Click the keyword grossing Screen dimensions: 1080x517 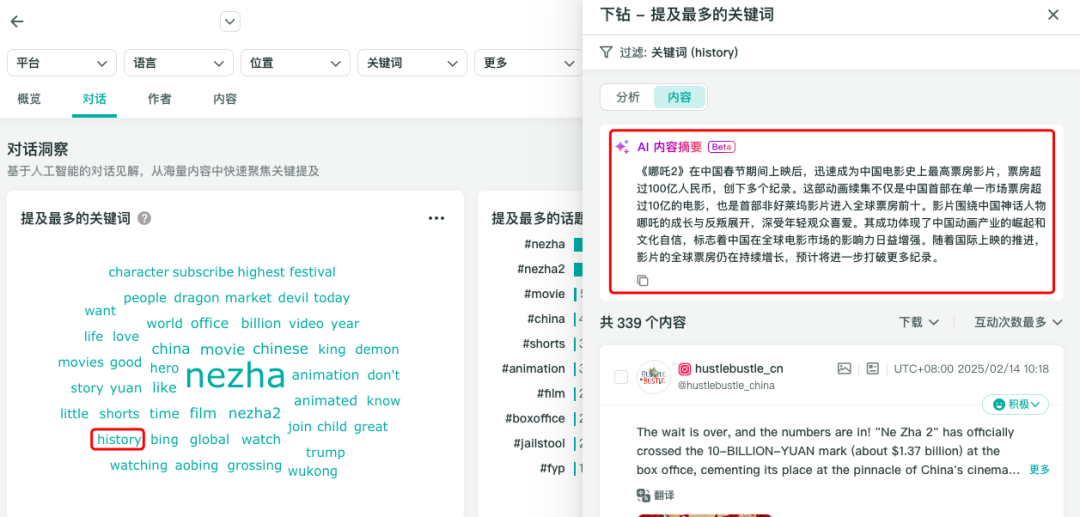point(255,465)
